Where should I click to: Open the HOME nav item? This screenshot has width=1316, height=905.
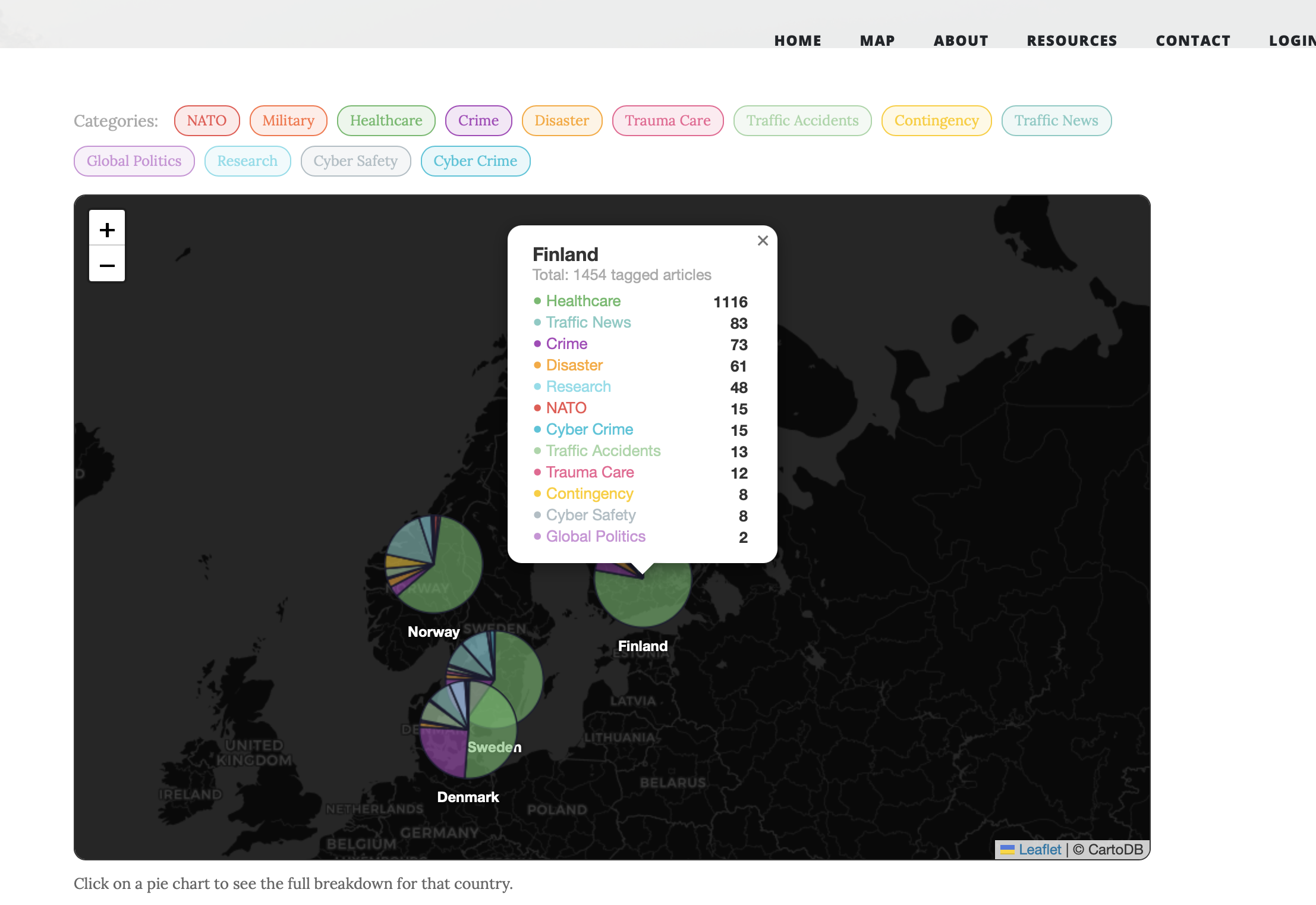[x=798, y=40]
